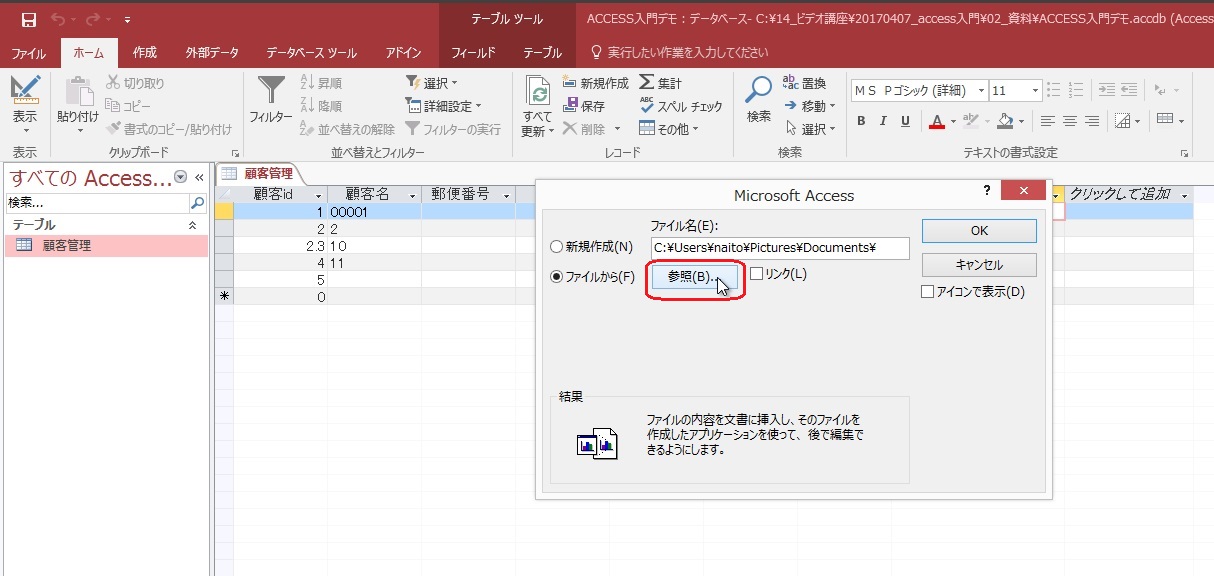The width and height of the screenshot is (1214, 576).
Task: Select the ファイルから(F) radio button
Action: 556,277
